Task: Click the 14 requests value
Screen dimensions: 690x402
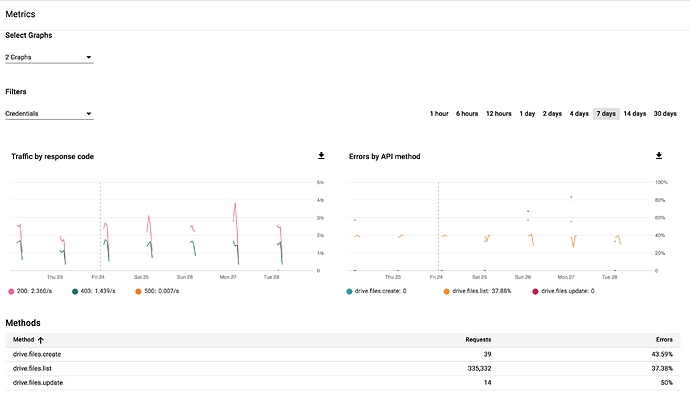Action: tap(487, 383)
